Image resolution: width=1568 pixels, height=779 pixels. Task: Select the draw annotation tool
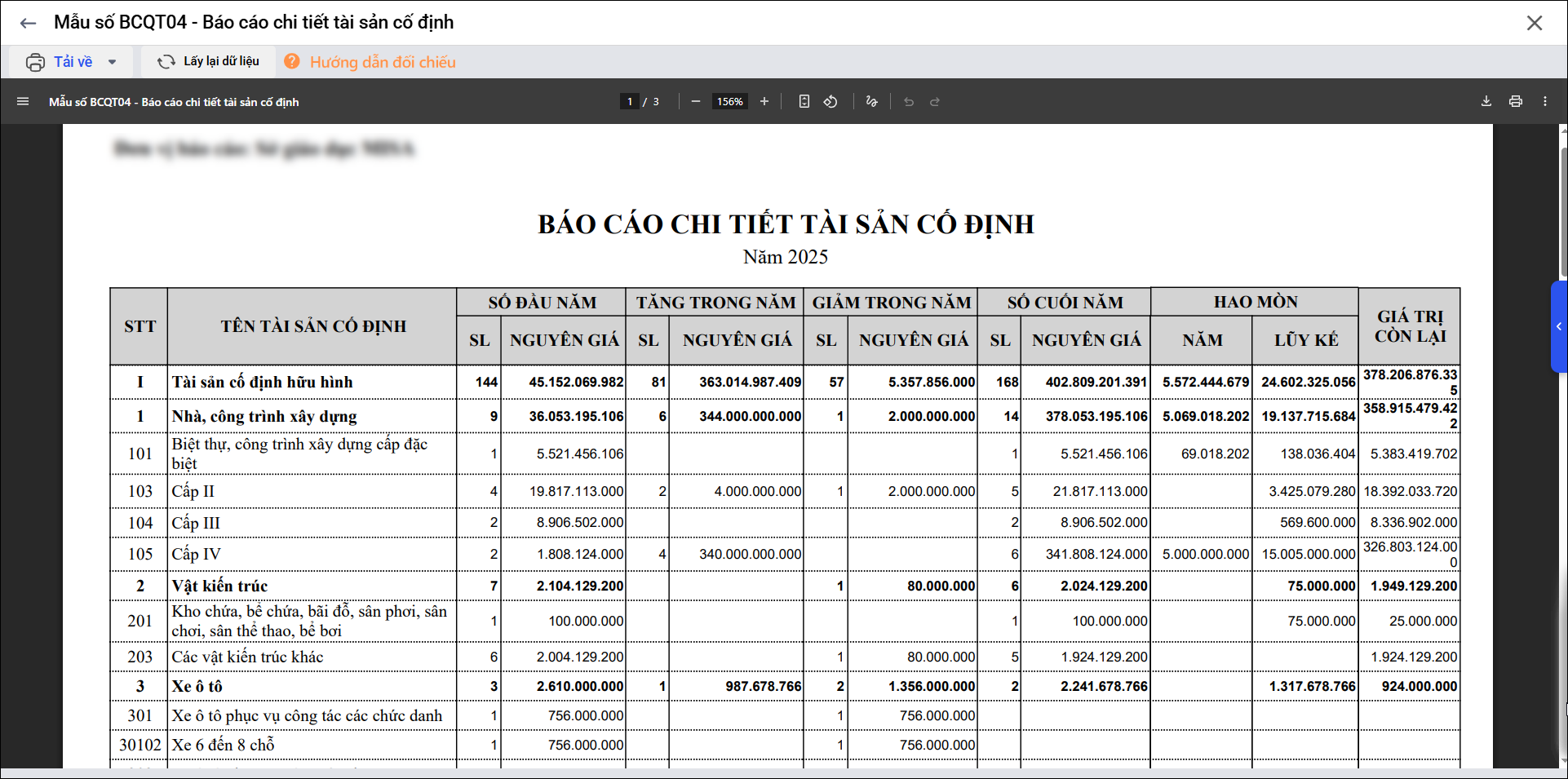pyautogui.click(x=871, y=101)
